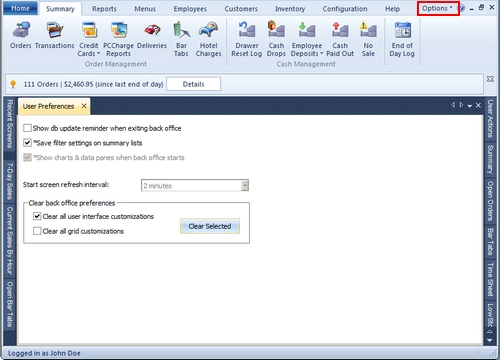Click the Clear Selected button
Screen dimensions: 500x360
(210, 226)
